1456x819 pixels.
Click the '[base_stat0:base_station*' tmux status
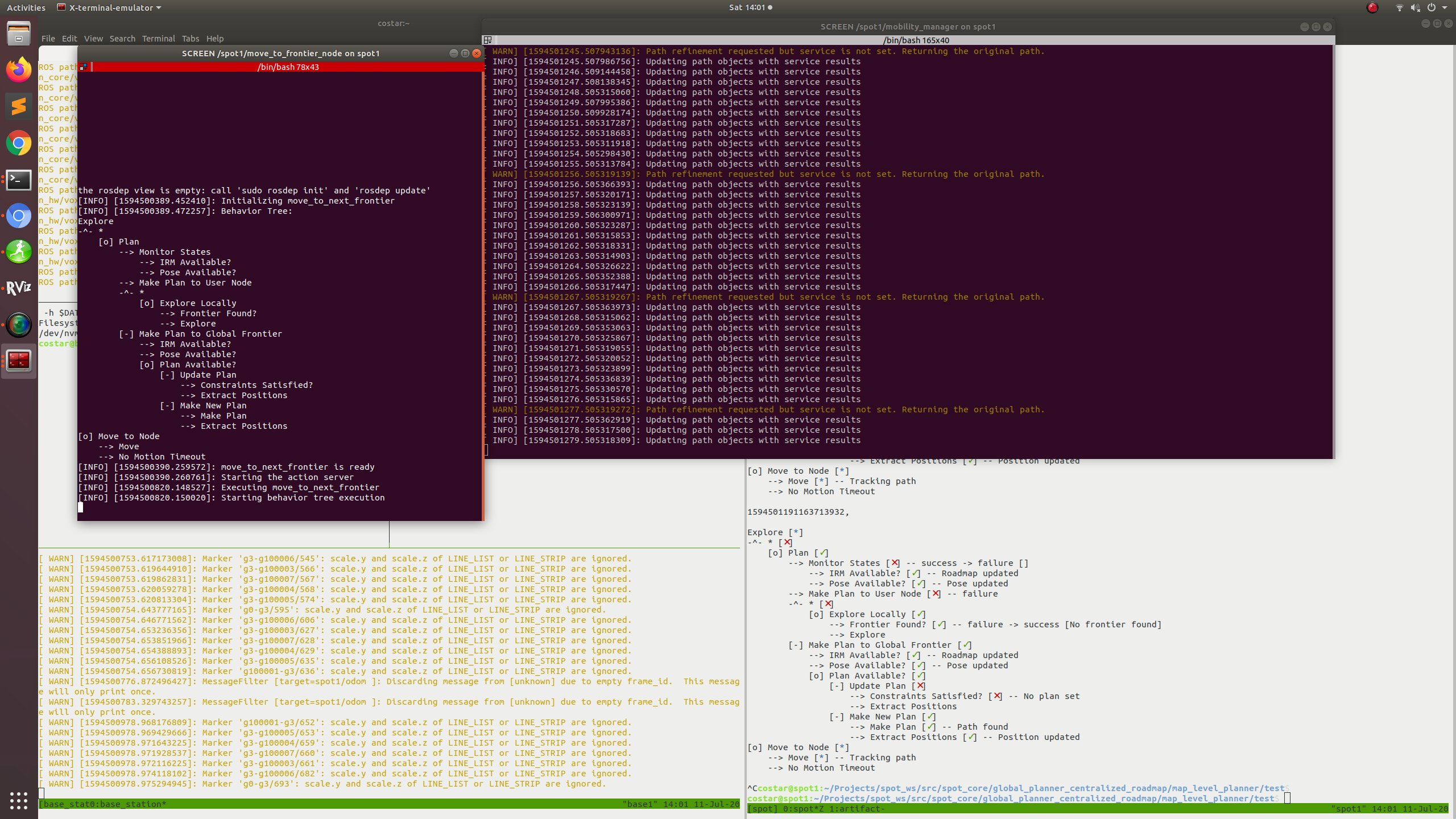coord(103,804)
